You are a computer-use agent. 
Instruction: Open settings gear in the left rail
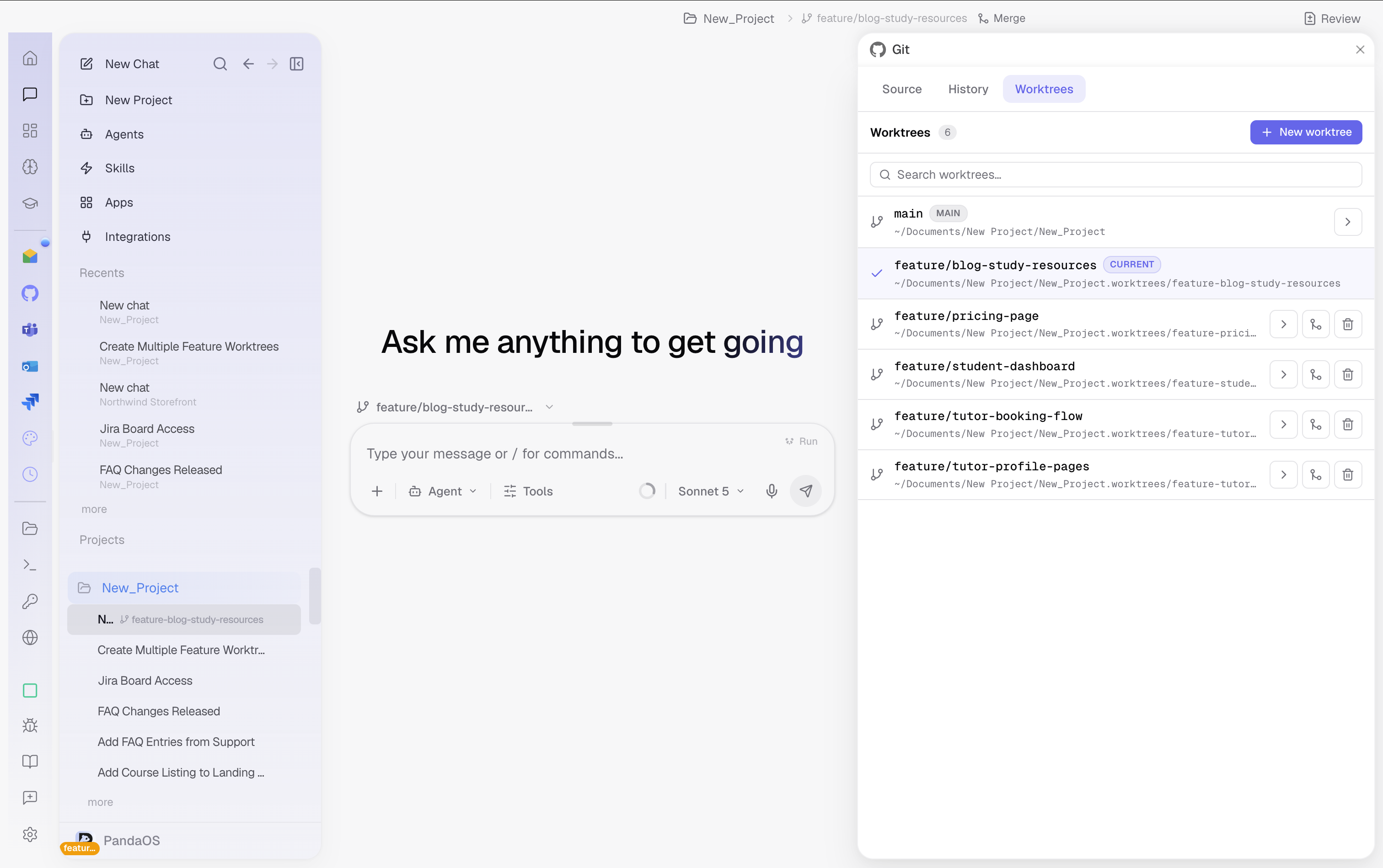(x=30, y=834)
